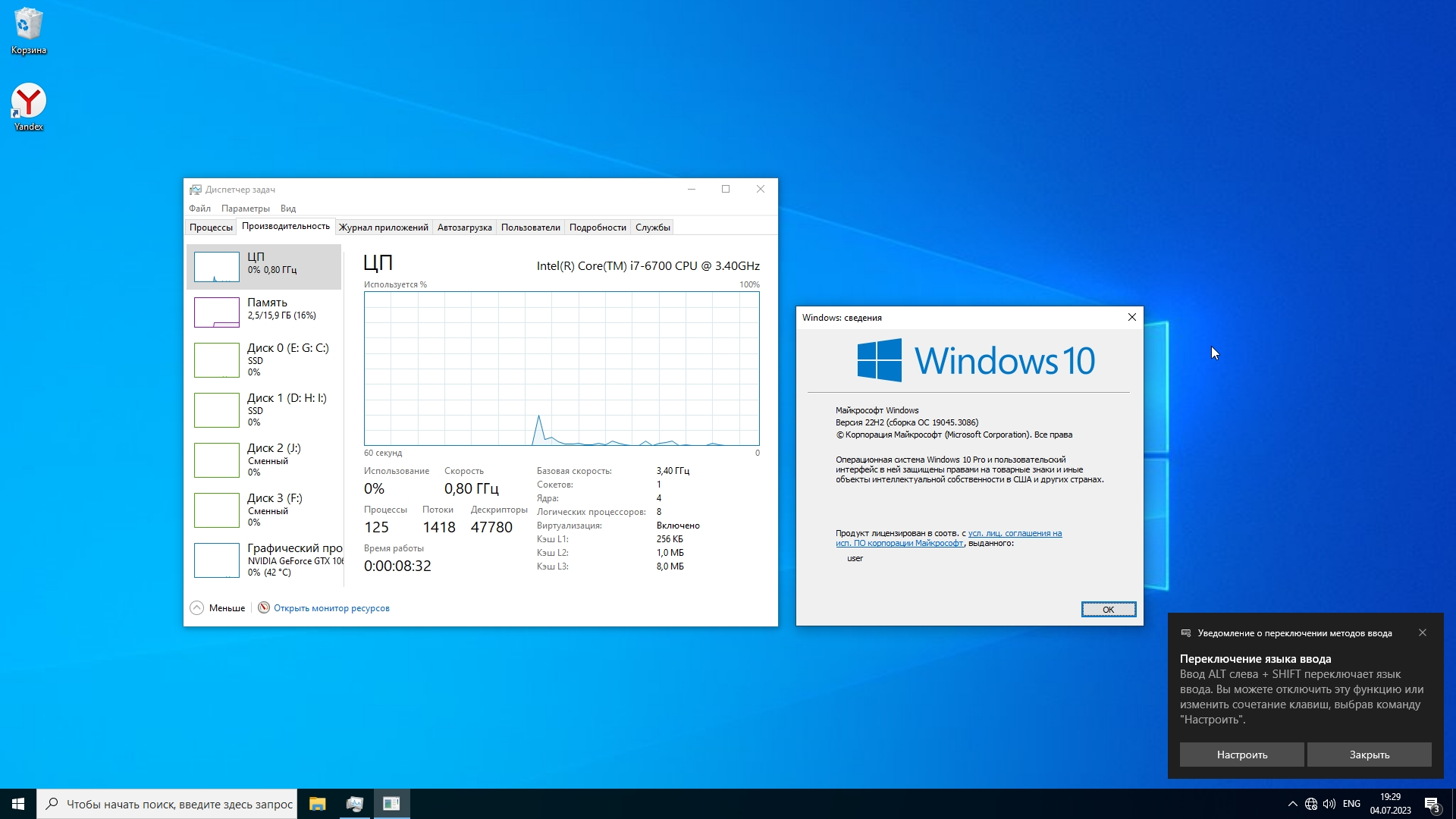Click Настроить in the notification
This screenshot has height=819, width=1456.
[x=1241, y=755]
